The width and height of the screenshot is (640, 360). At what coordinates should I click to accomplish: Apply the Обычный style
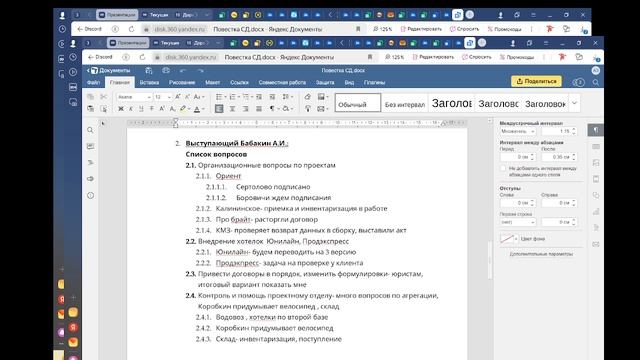pos(358,103)
